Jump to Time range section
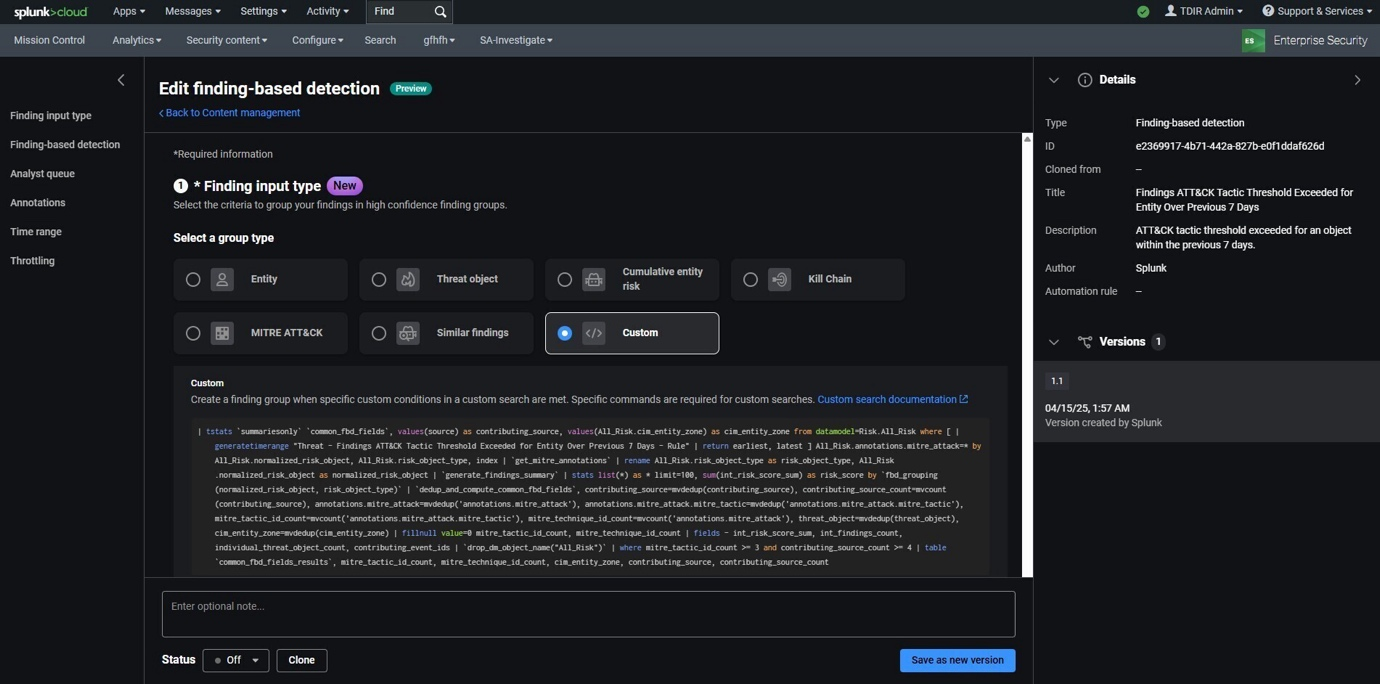This screenshot has width=1380, height=684. pos(36,232)
